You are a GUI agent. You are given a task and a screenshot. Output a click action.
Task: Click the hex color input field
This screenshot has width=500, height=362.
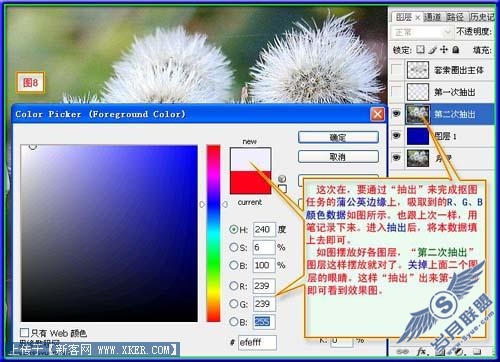[257, 342]
